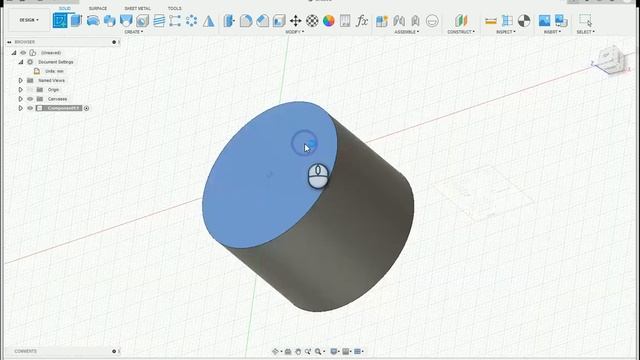Select the Press Pull tool icon

tap(229, 20)
